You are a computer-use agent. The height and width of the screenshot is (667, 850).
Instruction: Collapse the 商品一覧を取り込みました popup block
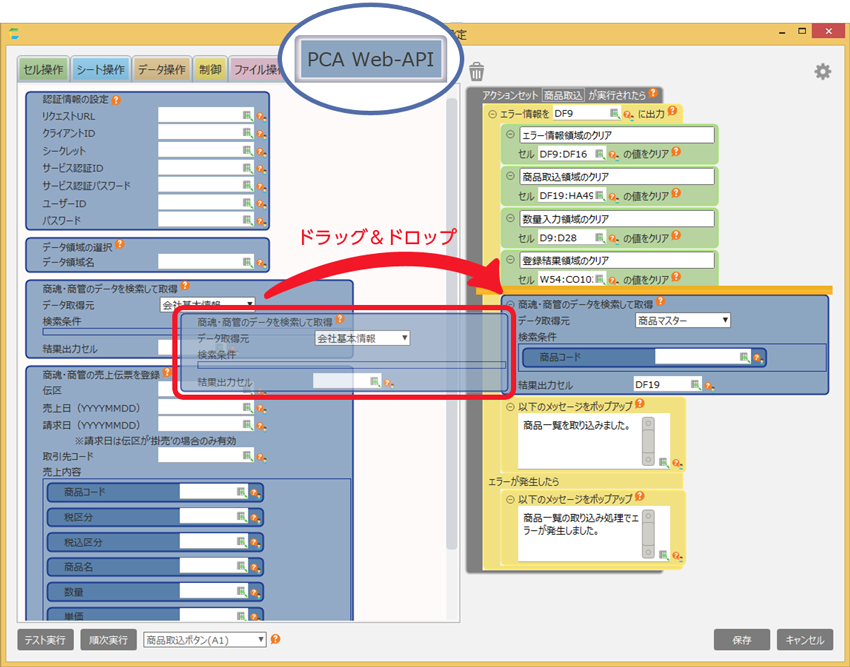[510, 407]
